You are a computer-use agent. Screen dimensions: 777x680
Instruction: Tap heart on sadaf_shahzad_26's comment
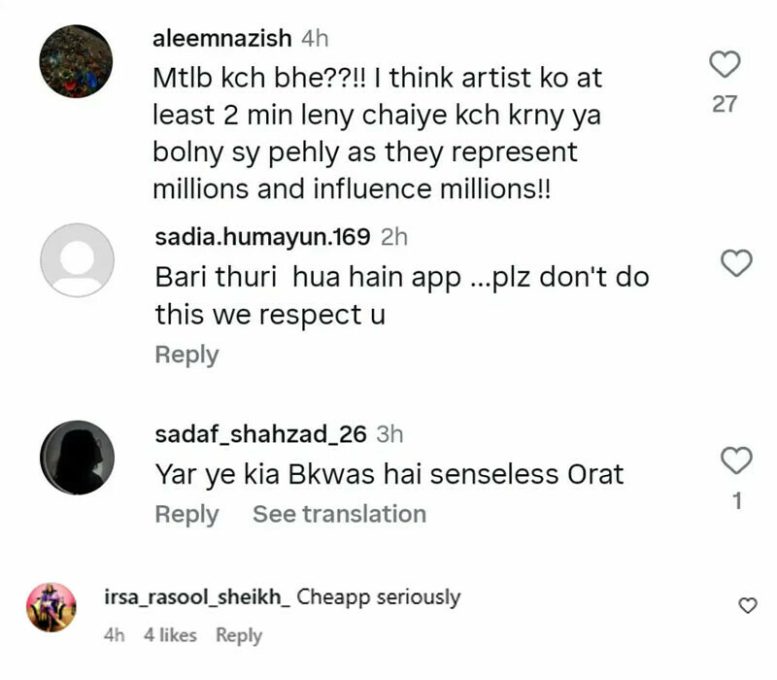(736, 460)
